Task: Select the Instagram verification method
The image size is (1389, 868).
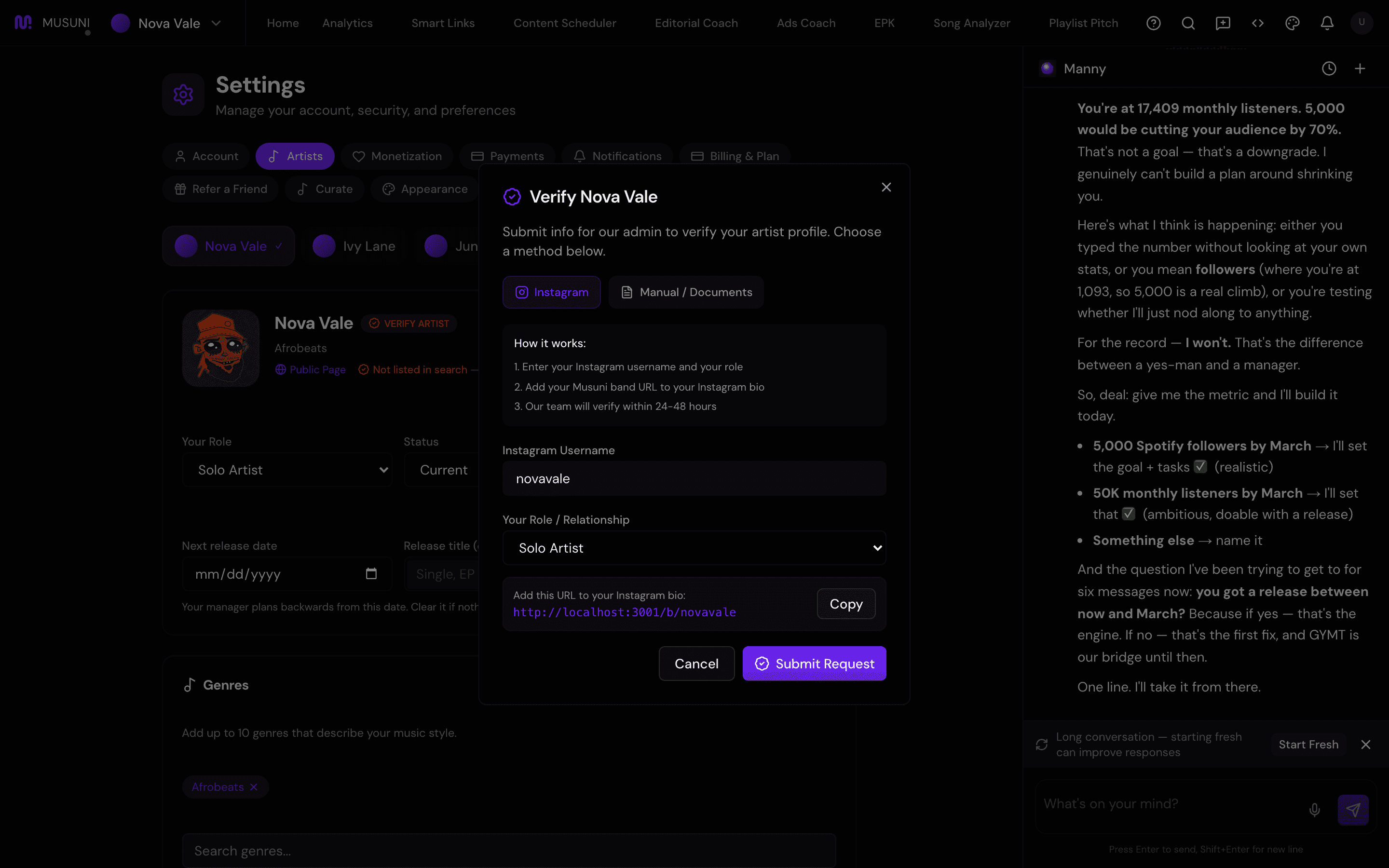Action: tap(551, 292)
